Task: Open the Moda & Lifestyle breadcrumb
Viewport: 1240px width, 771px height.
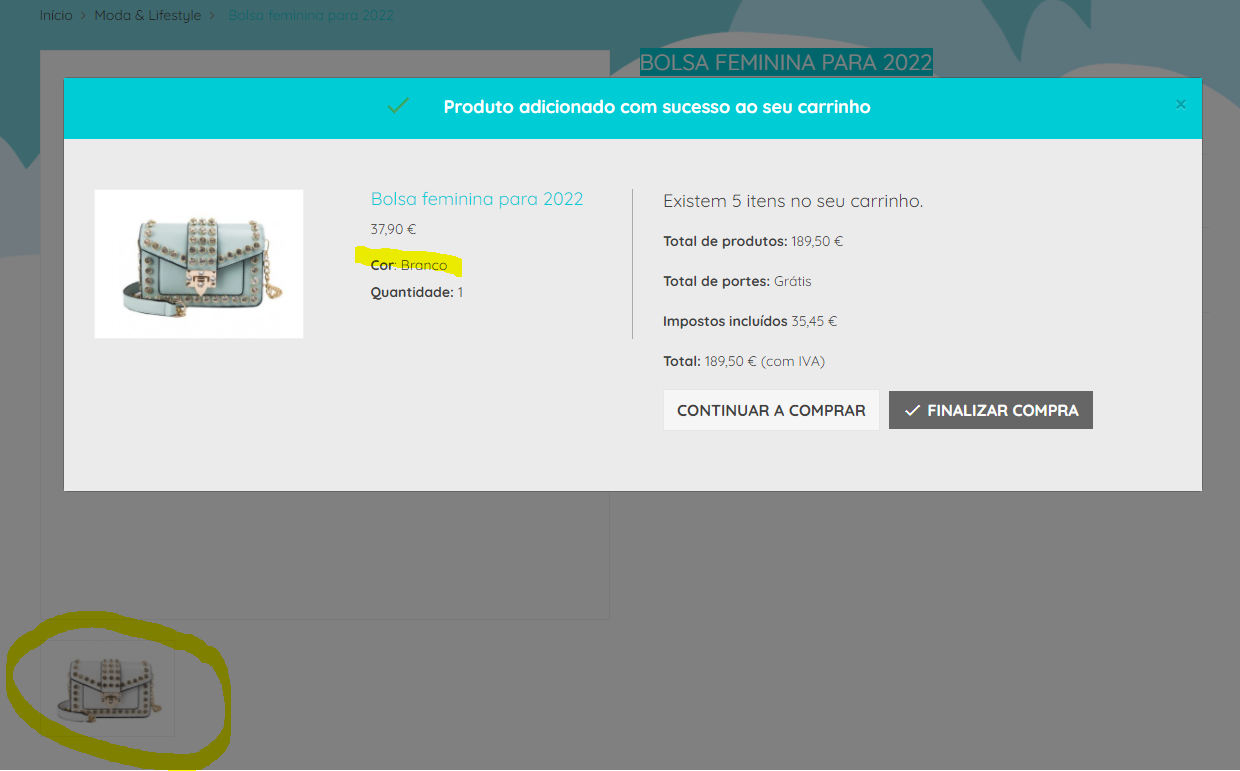Action: [x=148, y=16]
